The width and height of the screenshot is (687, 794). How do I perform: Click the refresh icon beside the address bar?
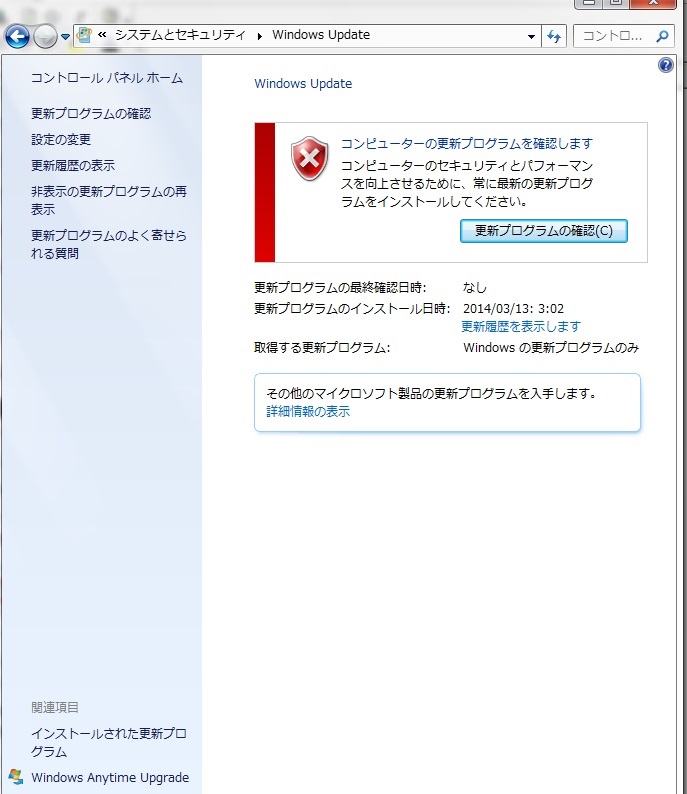pos(555,36)
